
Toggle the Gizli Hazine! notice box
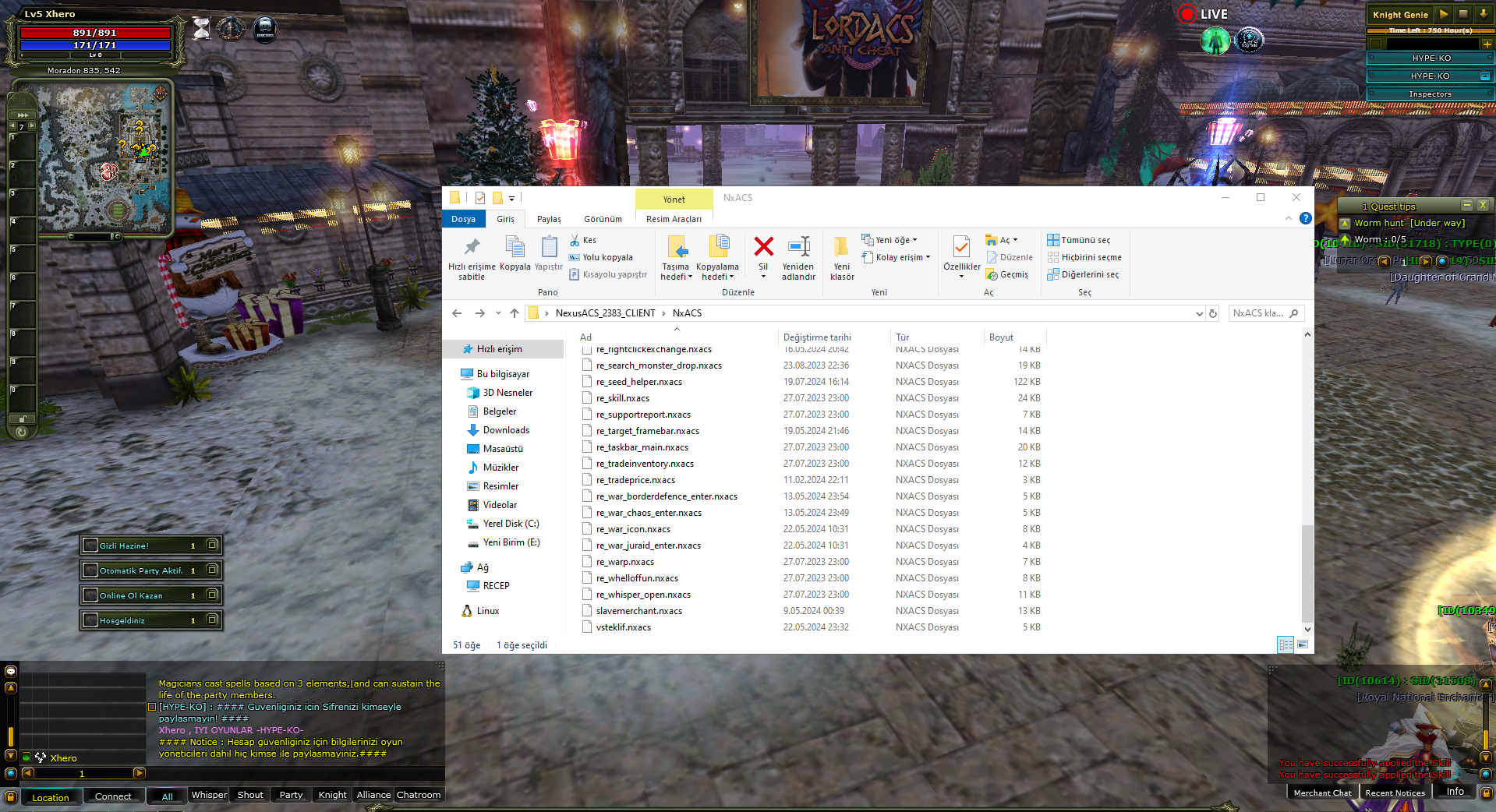(x=211, y=545)
